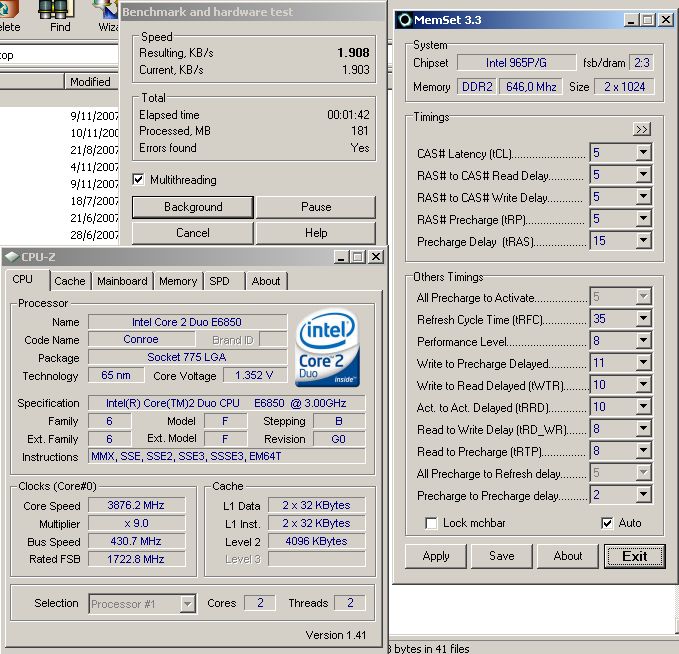
Task: Select the 21/8/2007 file row date
Action: click(x=94, y=150)
